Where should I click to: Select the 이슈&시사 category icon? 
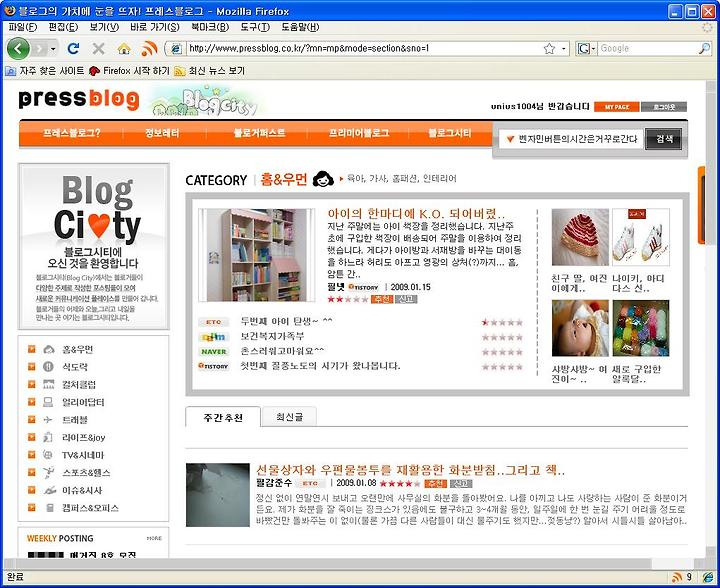point(50,490)
